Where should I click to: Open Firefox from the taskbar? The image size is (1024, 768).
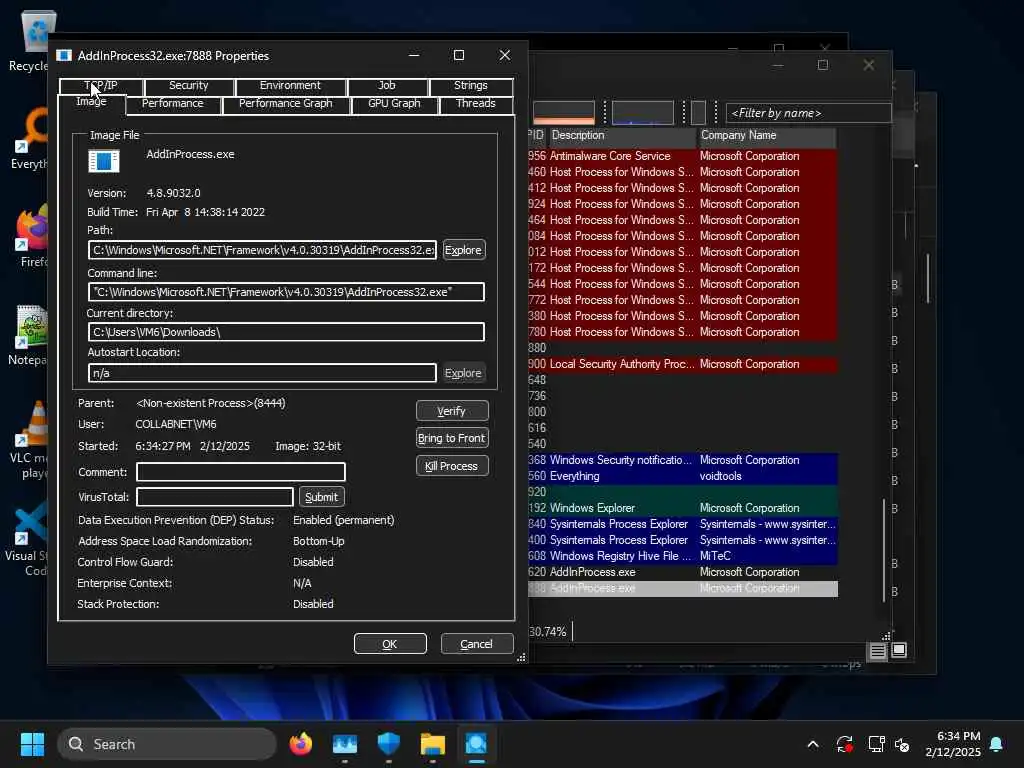click(x=300, y=744)
